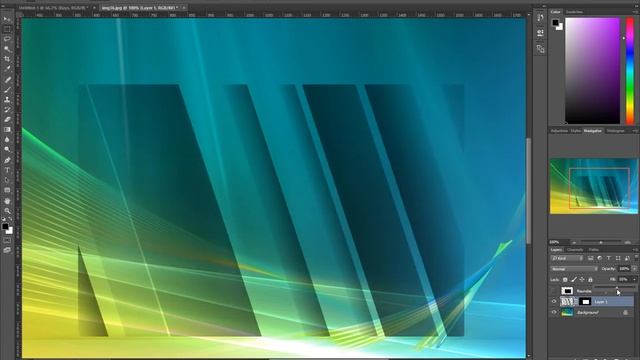Select the Blur tool
Screen dimensions: 640x360
pos(7,140)
